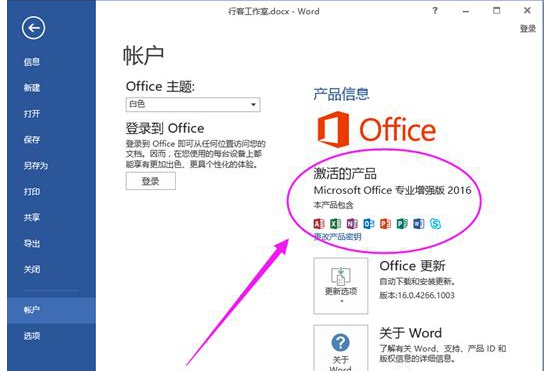Viewport: 550px width, 380px height.
Task: Select 新建 in the sidebar
Action: [x=32, y=88]
